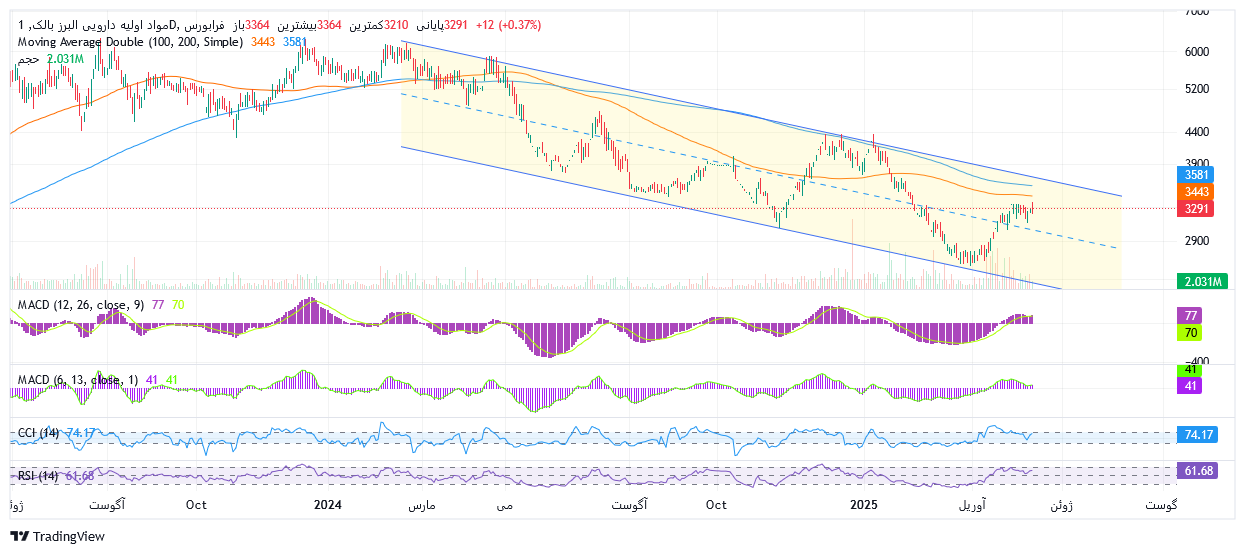Click the 2024 label on time axis

(328, 506)
